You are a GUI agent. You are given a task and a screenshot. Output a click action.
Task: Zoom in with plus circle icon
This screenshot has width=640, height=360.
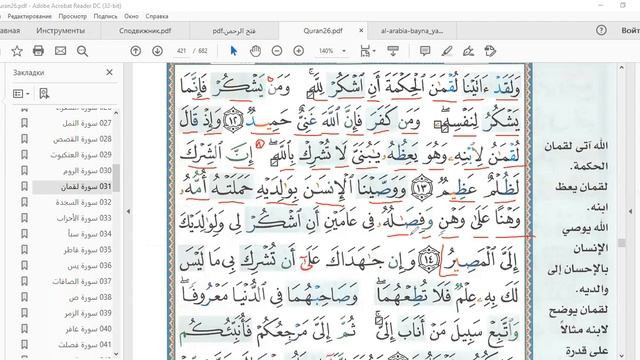298,51
